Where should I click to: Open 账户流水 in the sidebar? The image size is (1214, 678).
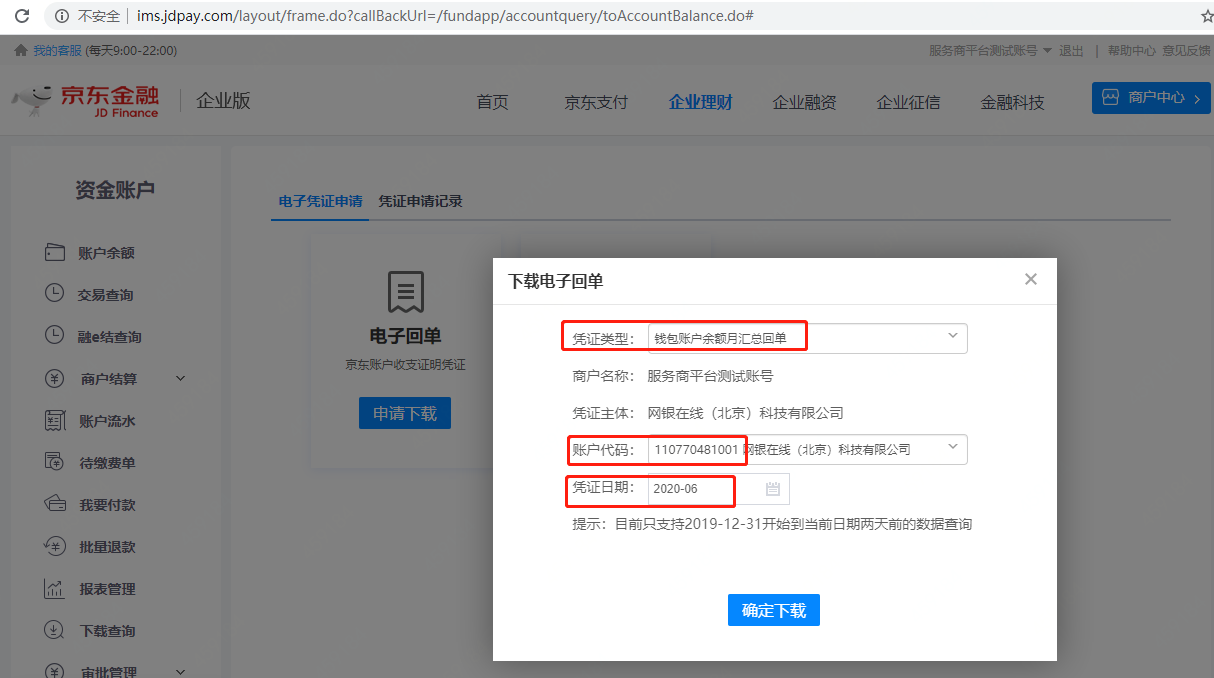point(107,421)
